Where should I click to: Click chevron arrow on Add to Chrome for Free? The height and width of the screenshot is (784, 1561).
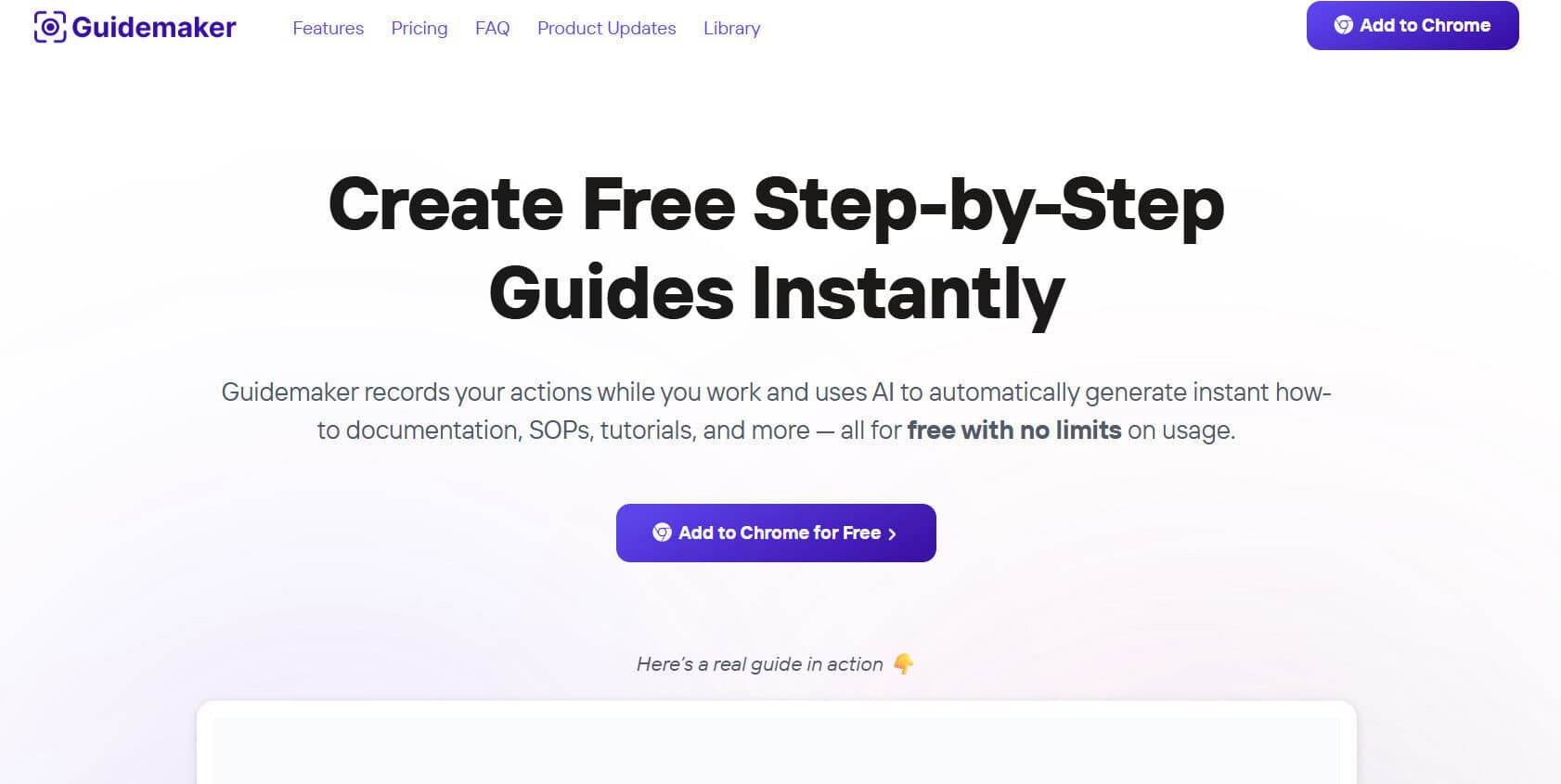[x=892, y=533]
